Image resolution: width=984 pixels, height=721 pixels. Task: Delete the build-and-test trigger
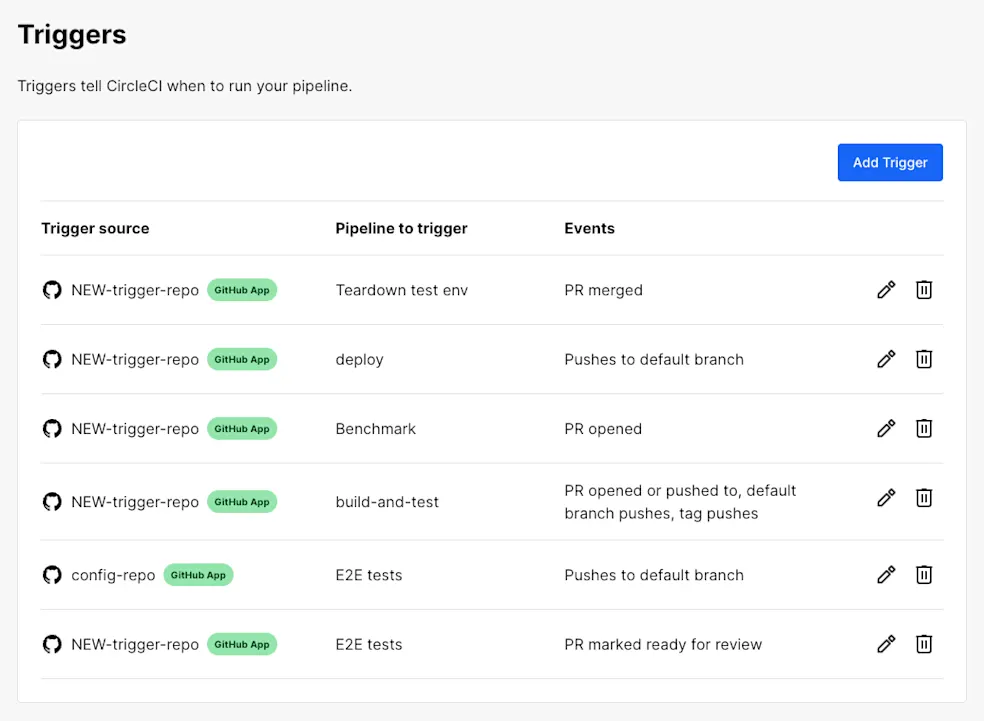(924, 498)
